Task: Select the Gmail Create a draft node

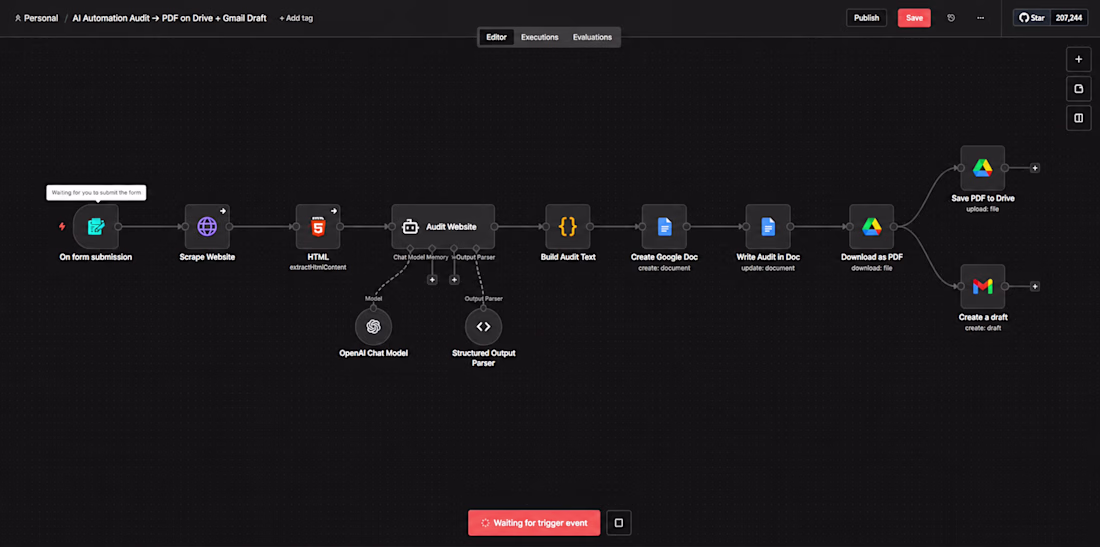Action: coord(982,286)
